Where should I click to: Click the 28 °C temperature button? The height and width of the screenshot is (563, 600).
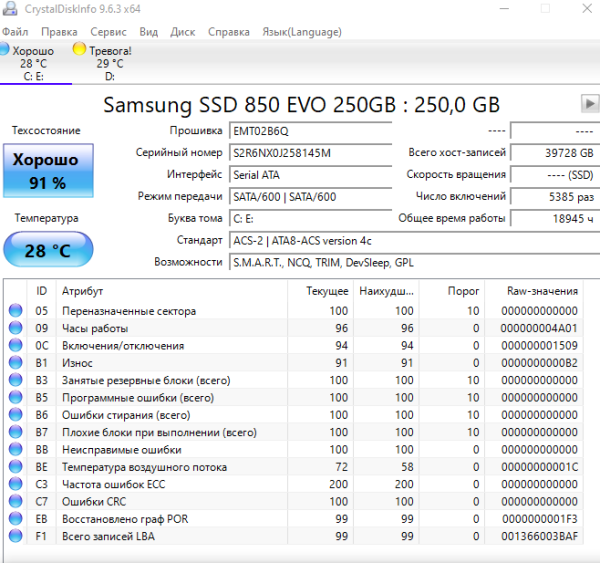click(48, 250)
